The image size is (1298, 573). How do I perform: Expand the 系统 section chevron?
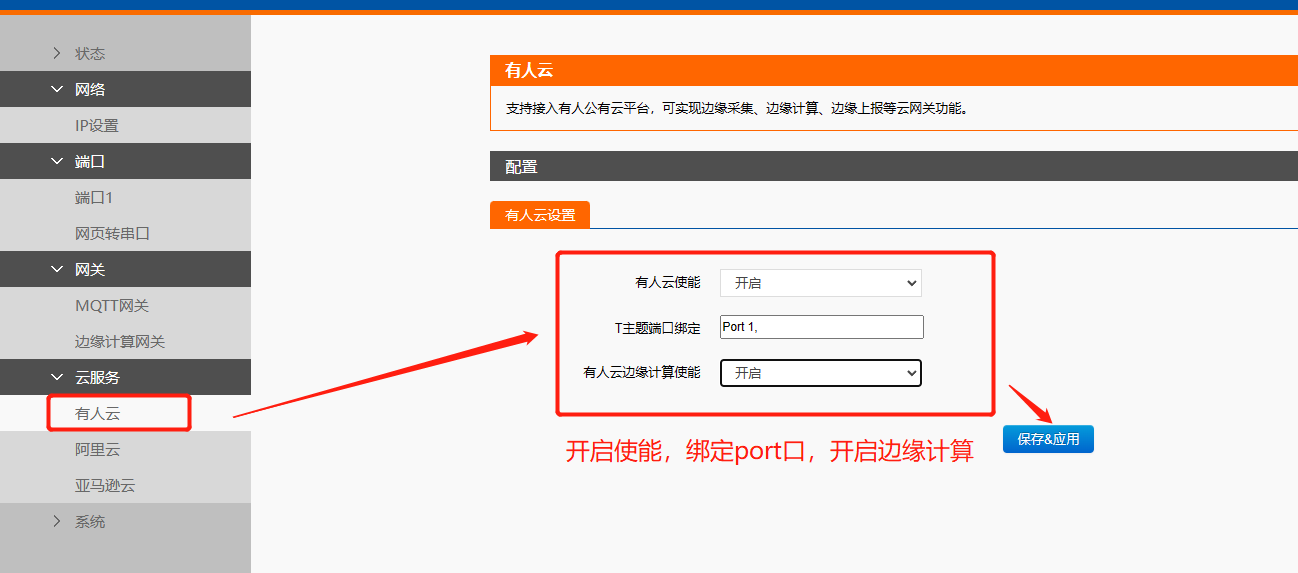click(x=57, y=521)
